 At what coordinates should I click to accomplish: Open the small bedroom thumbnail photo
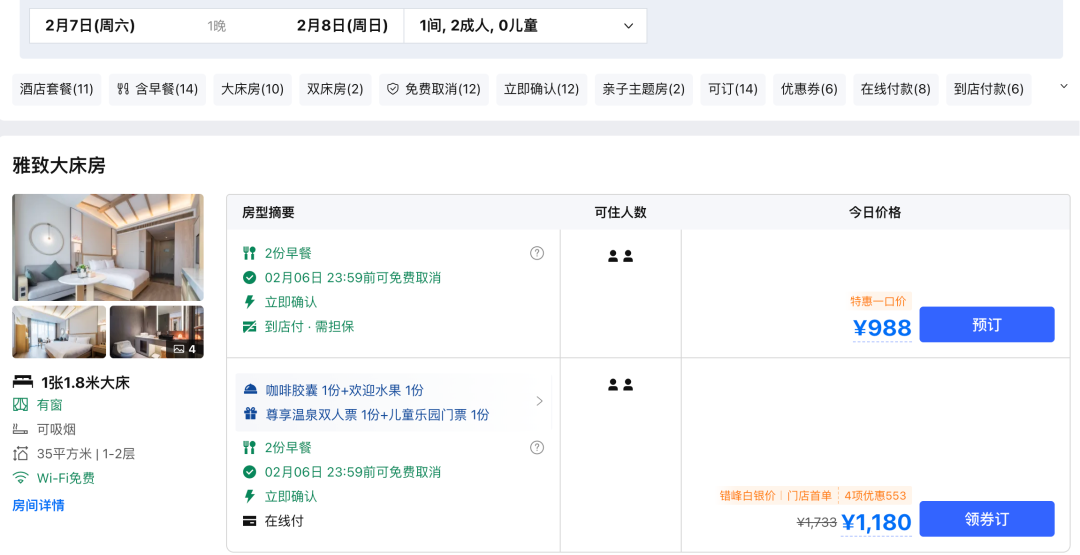(59, 332)
